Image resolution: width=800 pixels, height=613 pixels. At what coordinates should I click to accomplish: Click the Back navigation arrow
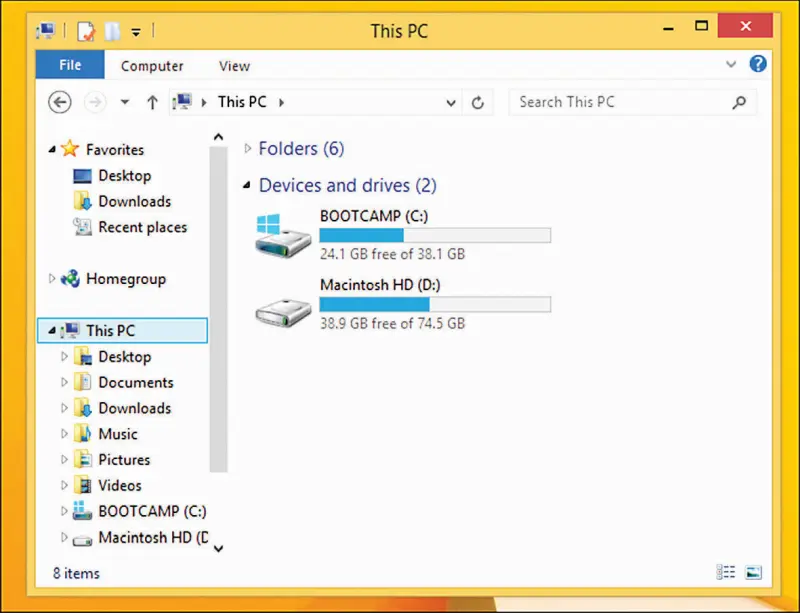(60, 102)
